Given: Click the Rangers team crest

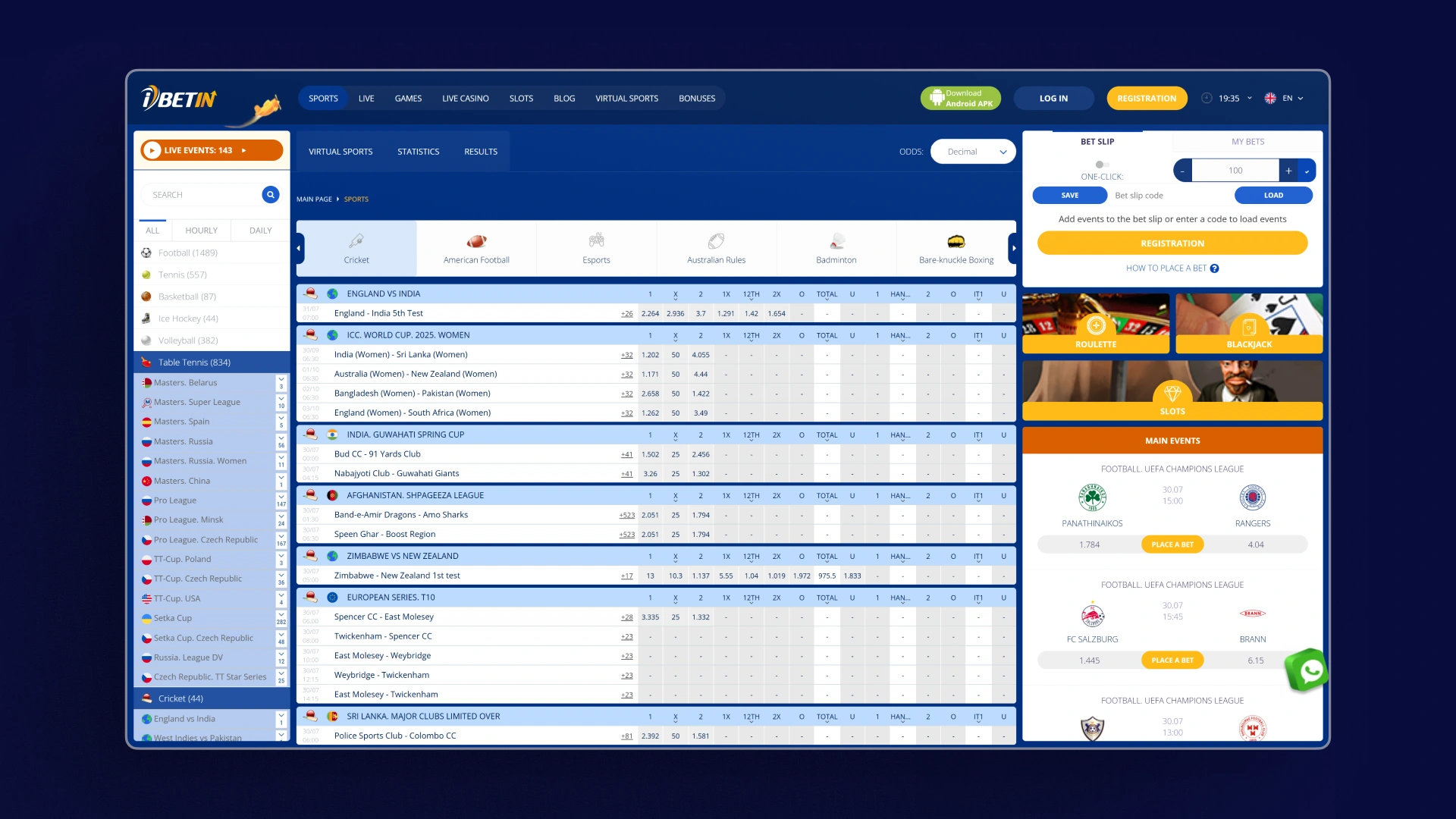Looking at the screenshot, I should [1253, 498].
